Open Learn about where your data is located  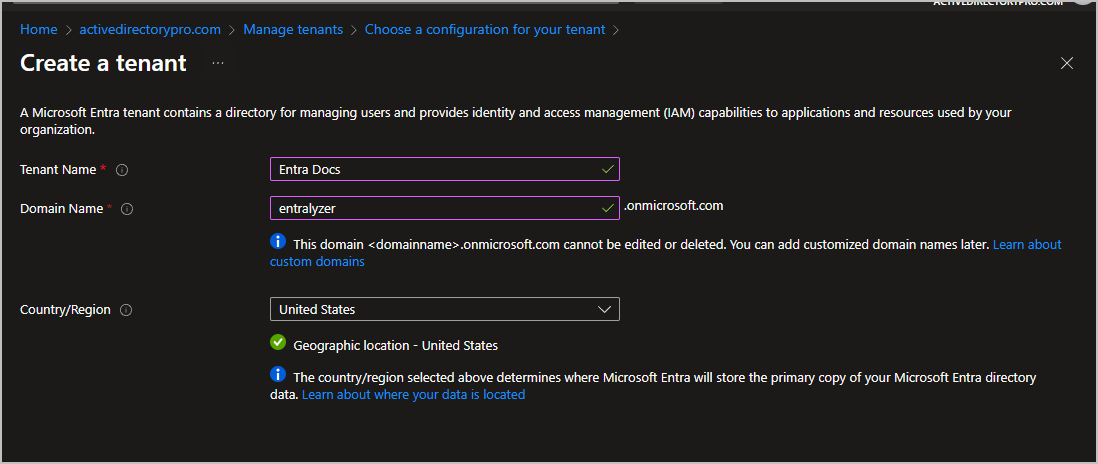[x=413, y=395]
